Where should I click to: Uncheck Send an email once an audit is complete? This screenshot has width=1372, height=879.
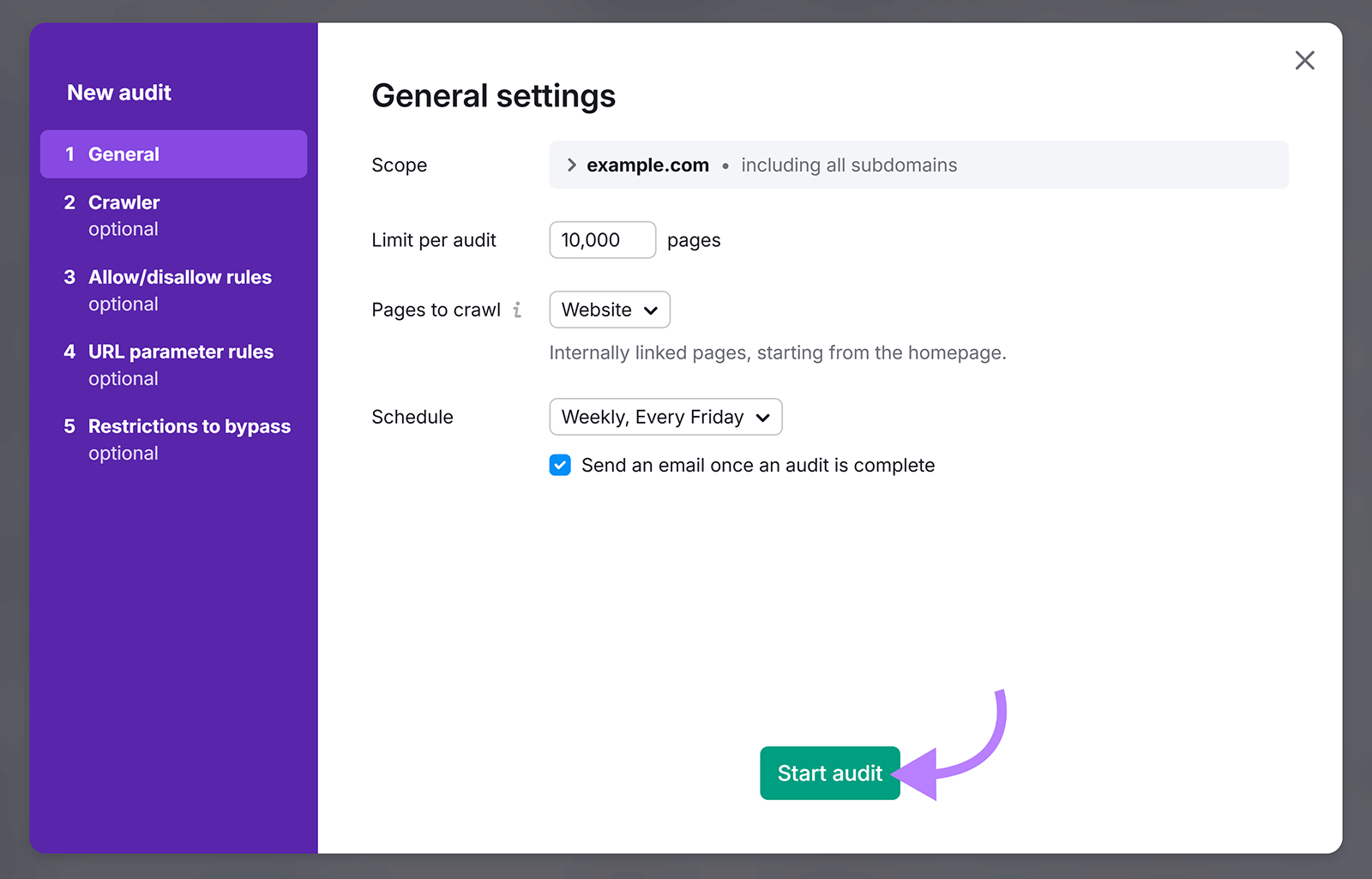[559, 465]
